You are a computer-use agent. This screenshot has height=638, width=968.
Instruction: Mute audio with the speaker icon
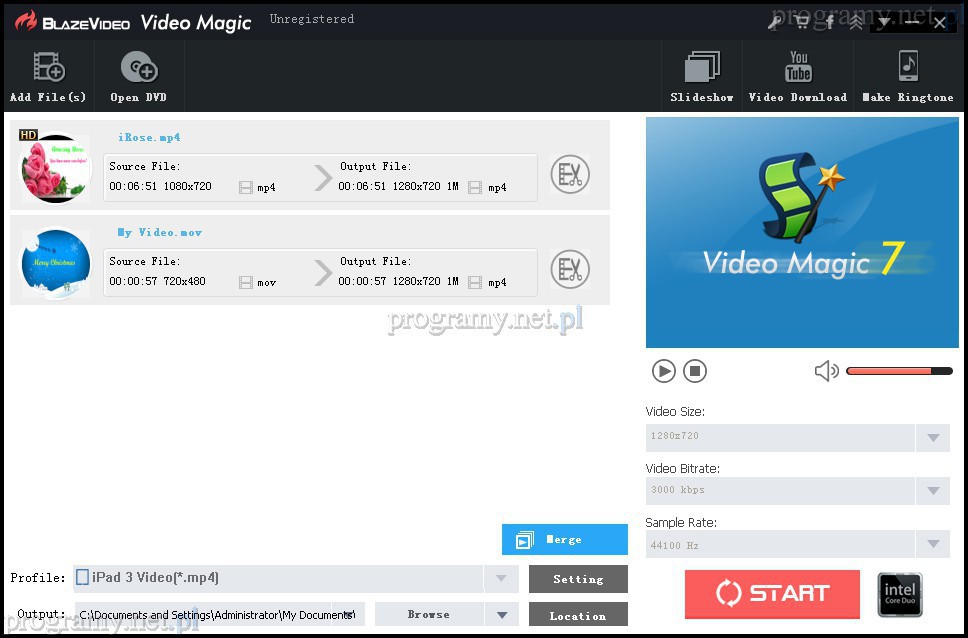click(x=826, y=372)
